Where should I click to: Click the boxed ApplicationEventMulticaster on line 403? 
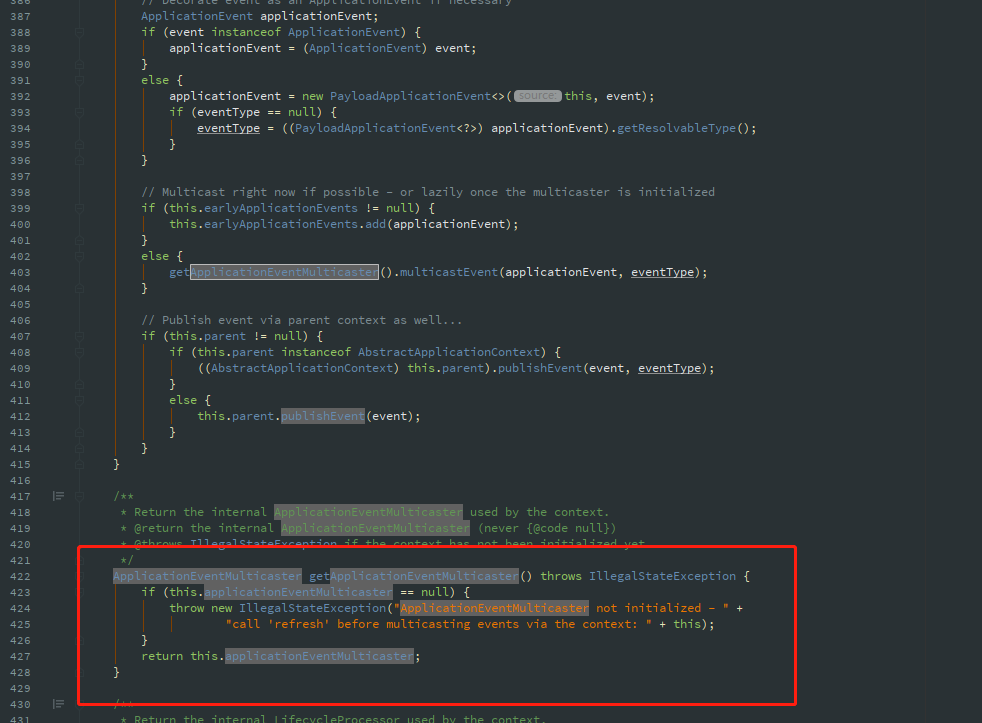tap(284, 272)
